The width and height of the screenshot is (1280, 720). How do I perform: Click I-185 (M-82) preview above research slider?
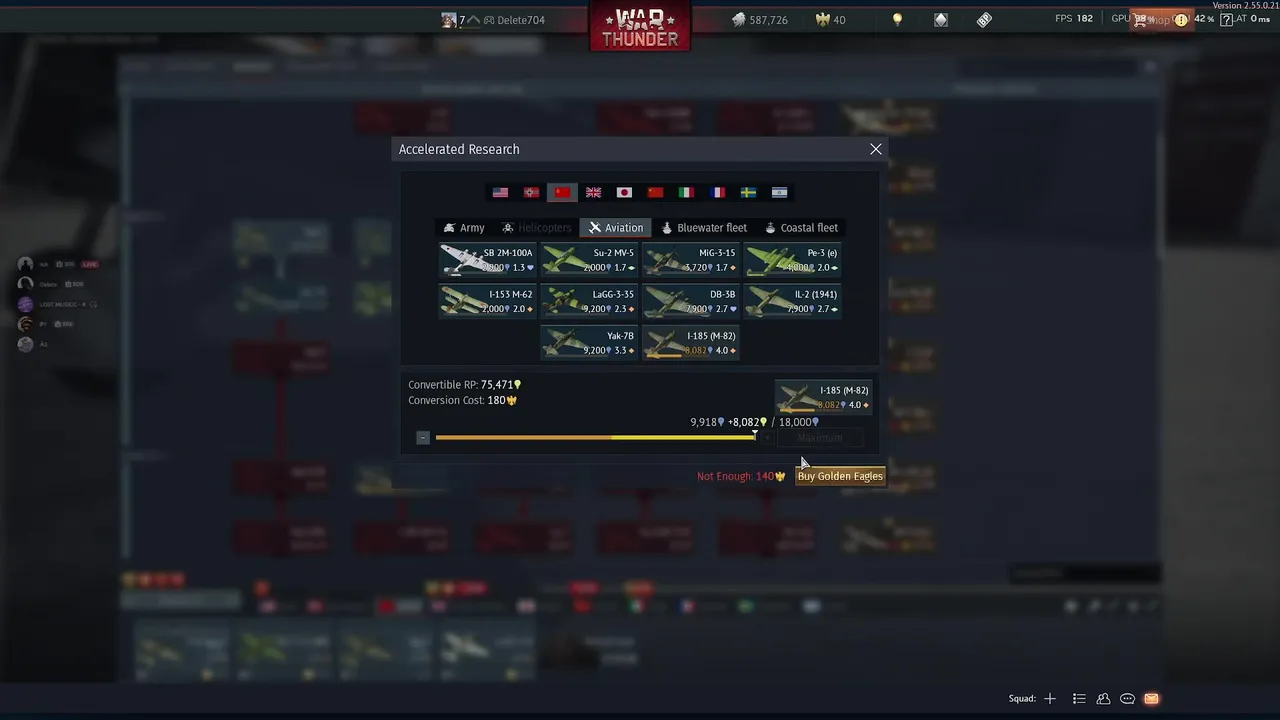[823, 397]
